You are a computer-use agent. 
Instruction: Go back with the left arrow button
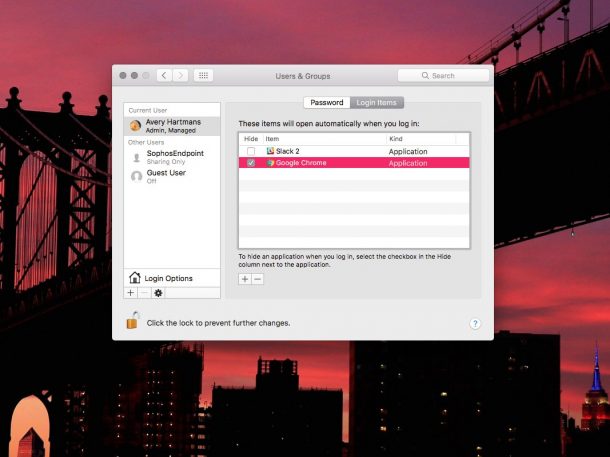[x=163, y=75]
